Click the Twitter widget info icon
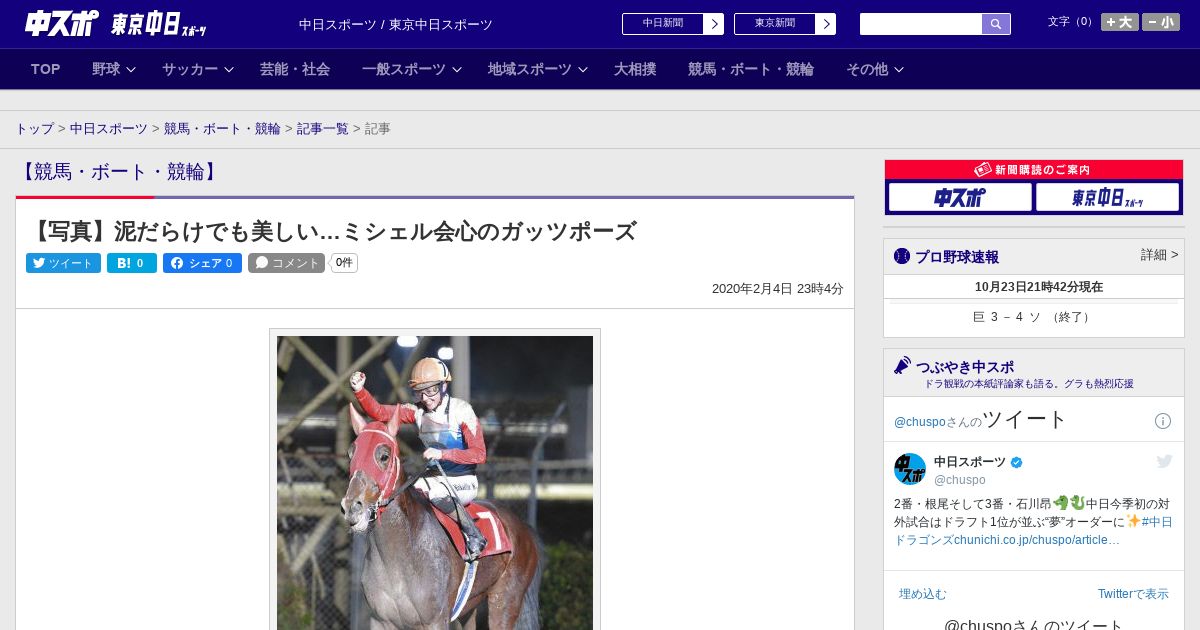1200x630 pixels. 1163,421
